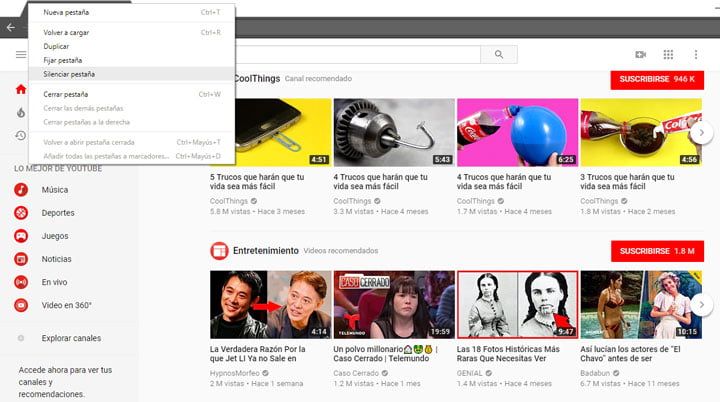Open the Música sidebar link
Screen dimensions: 720x402
pyautogui.click(x=55, y=190)
